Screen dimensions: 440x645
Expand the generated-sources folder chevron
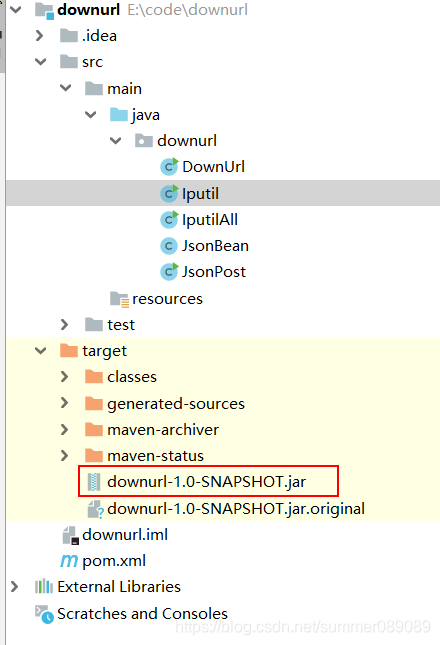coord(64,403)
